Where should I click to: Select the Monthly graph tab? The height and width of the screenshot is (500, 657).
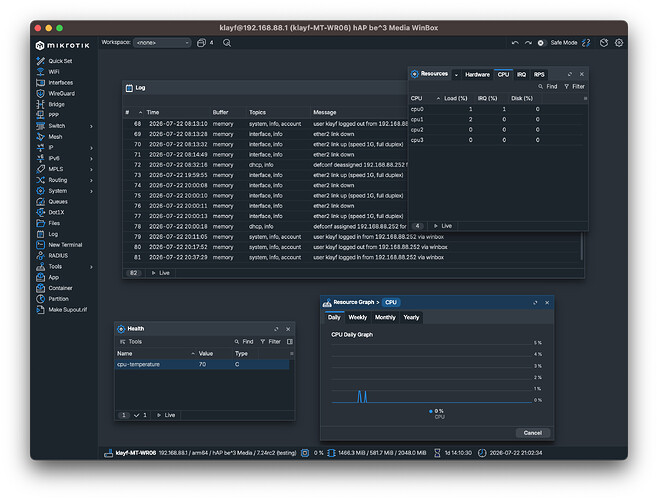click(x=385, y=317)
